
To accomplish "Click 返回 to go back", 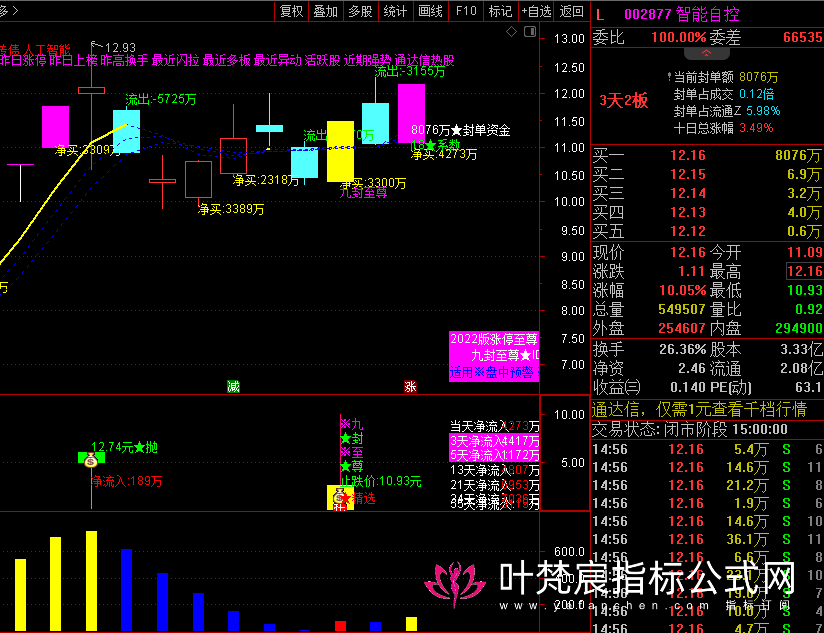I will click(x=571, y=11).
